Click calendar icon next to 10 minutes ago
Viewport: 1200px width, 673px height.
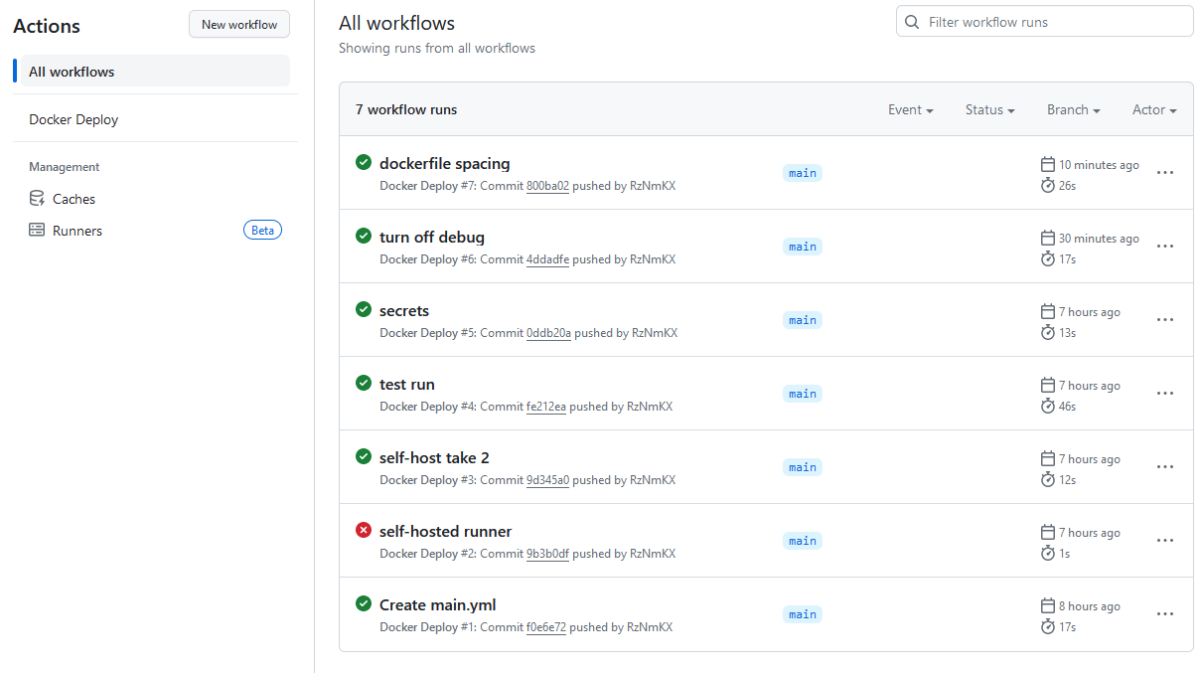tap(1047, 164)
